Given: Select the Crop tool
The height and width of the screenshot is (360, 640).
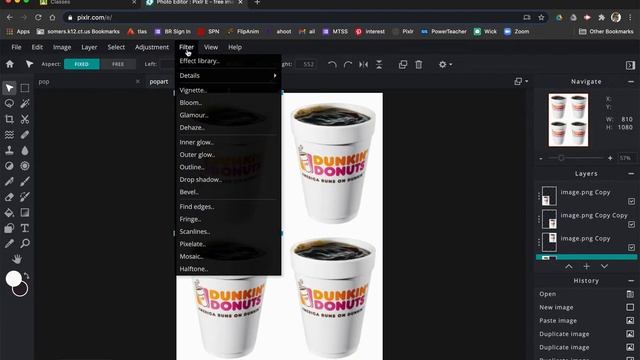Looking at the screenshot, I should pyautogui.click(x=9, y=119).
